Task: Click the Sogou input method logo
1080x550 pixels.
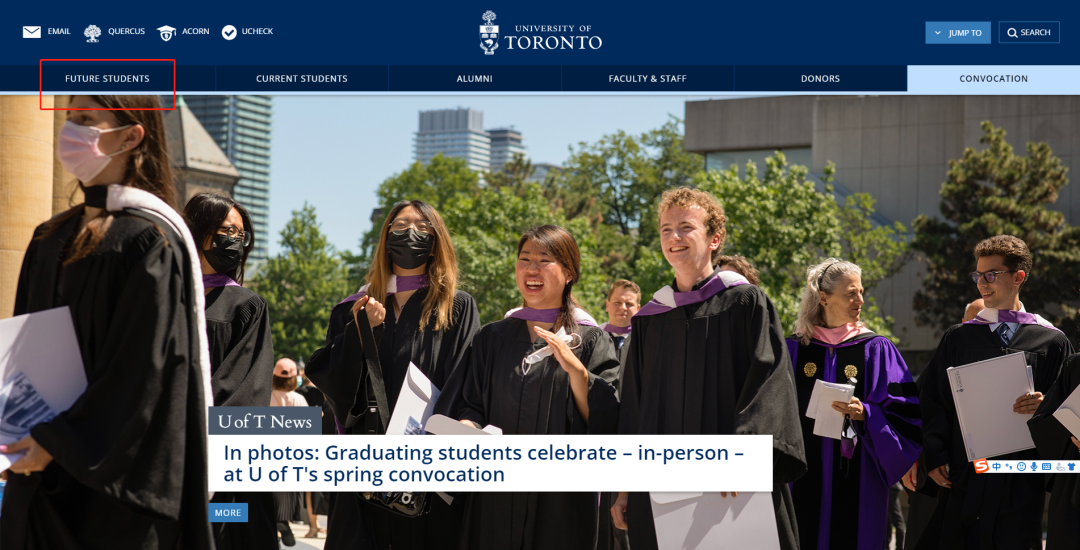Action: click(981, 466)
